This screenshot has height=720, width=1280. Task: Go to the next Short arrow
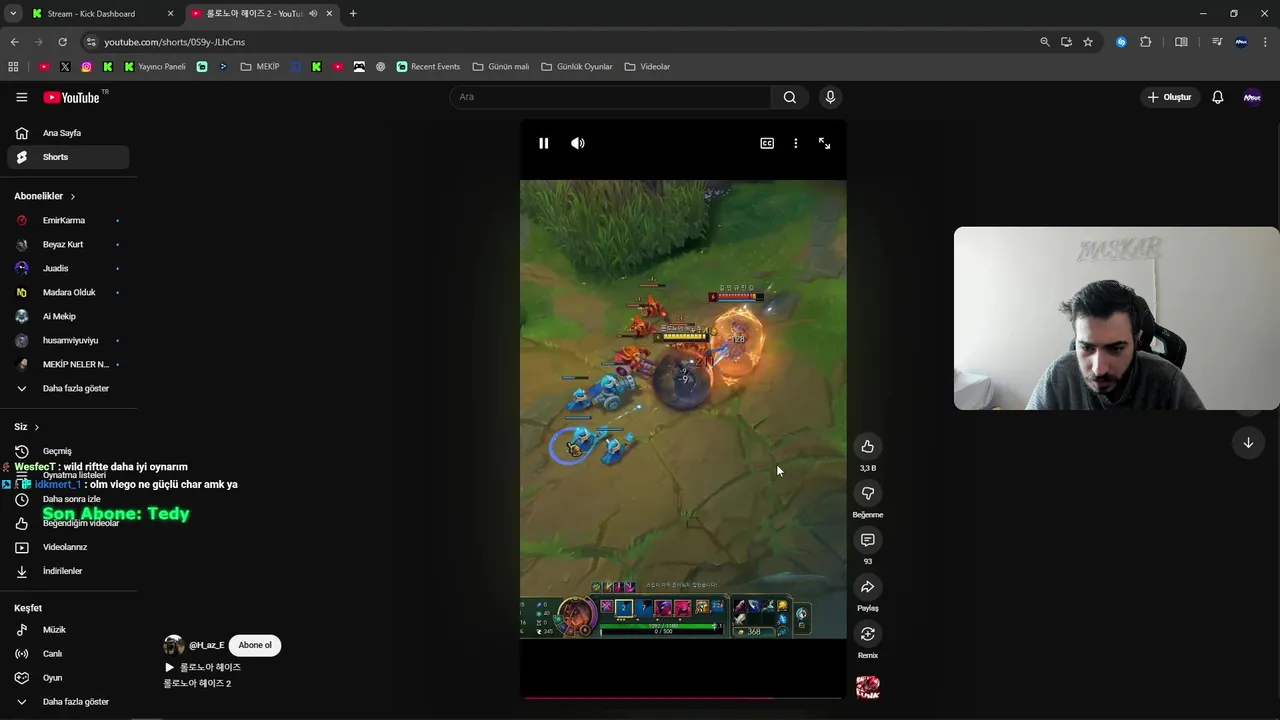point(1248,443)
